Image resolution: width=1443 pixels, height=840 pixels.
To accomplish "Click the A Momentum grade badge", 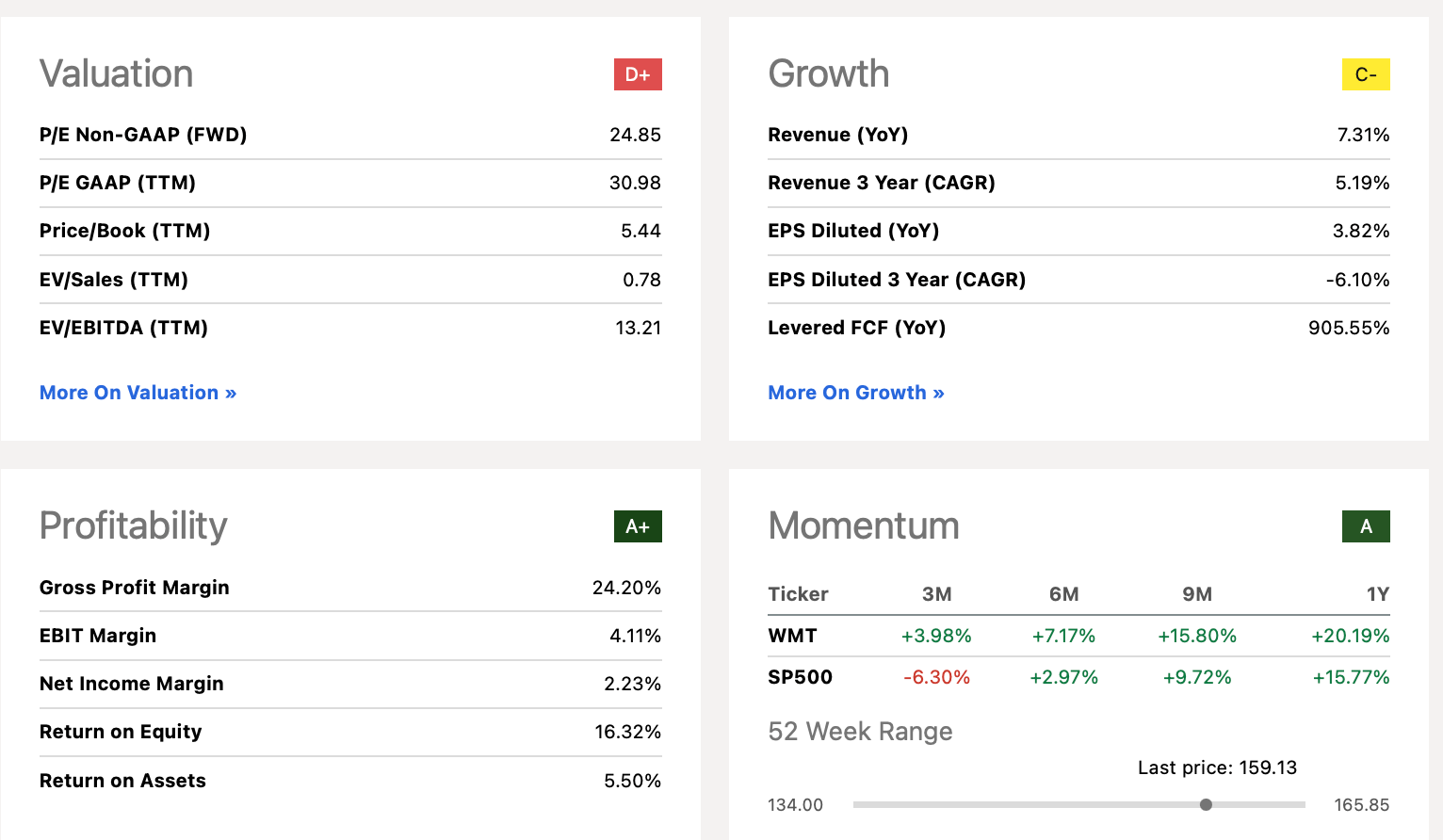I will (x=1365, y=526).
